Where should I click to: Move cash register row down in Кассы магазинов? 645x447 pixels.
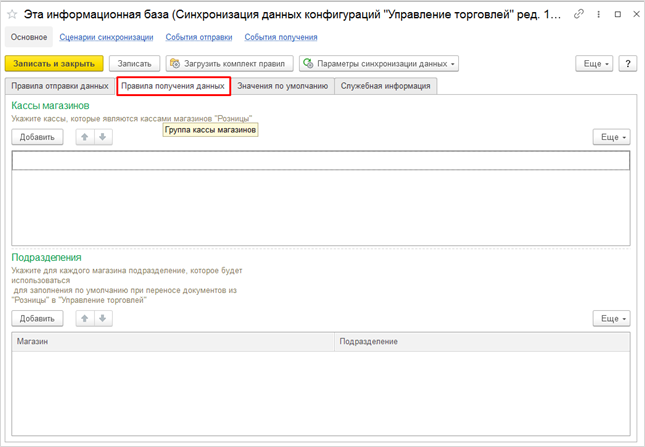coord(102,137)
